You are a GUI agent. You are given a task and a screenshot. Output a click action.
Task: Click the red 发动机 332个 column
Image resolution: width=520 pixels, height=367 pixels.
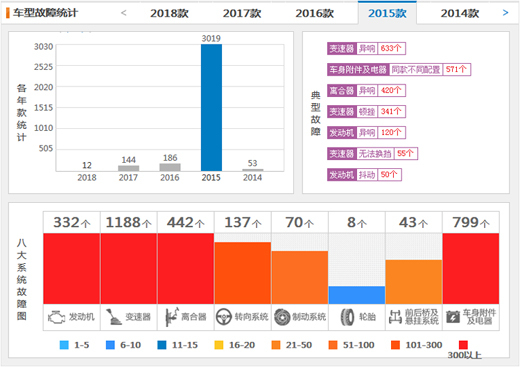[72, 269]
